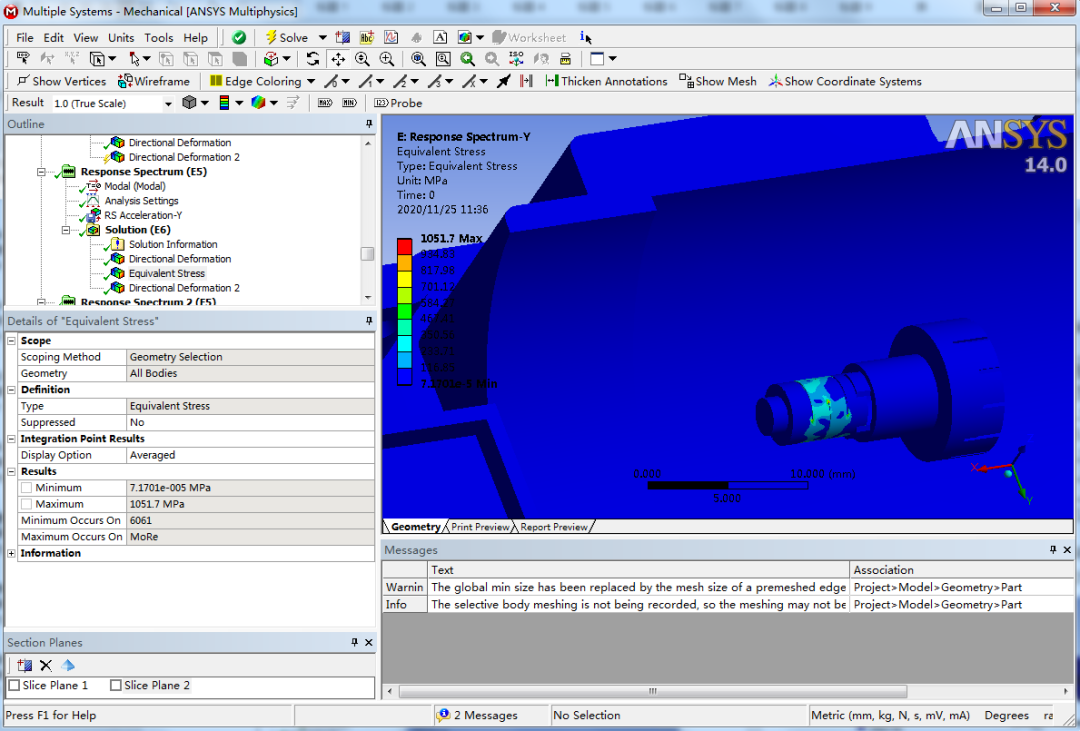Activate the Pan view tool
Screen dimensions: 1080x731
pos(338,58)
